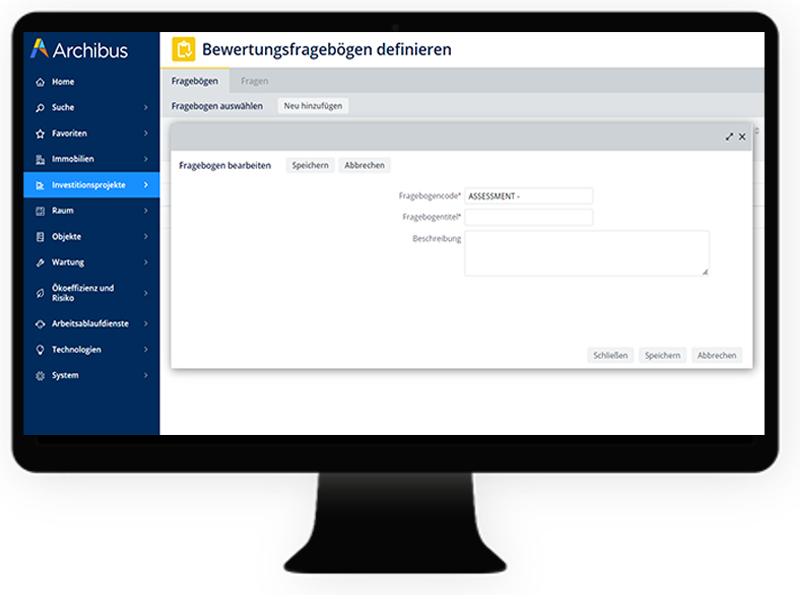Image resolution: width=800 pixels, height=595 pixels.
Task: Click the Immobilien building icon
Action: pos(40,159)
